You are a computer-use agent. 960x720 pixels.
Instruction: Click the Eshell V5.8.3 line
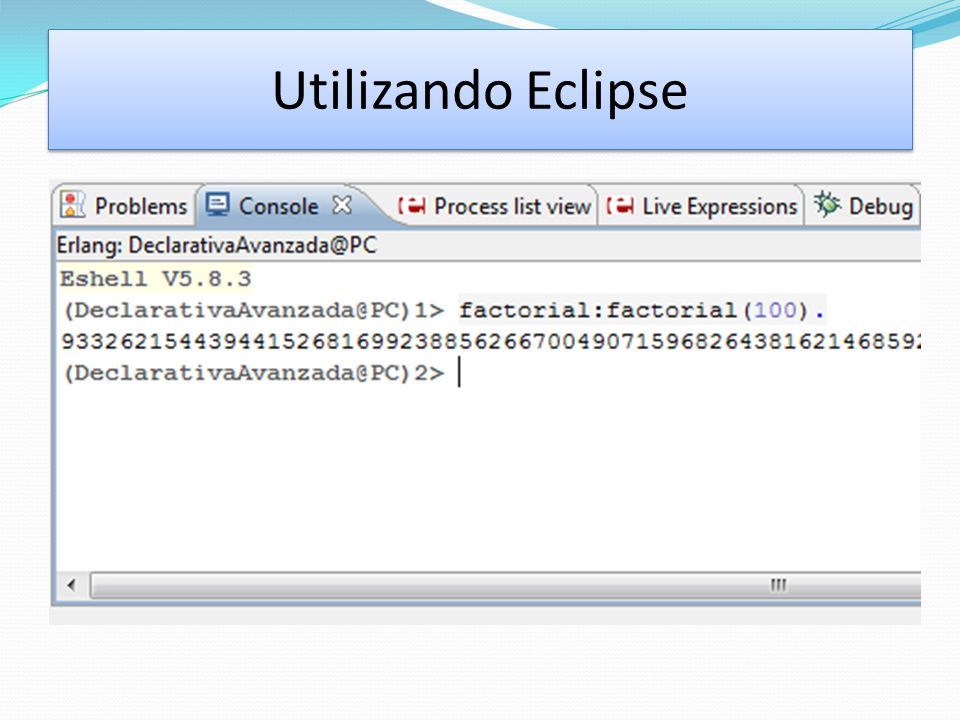click(156, 279)
